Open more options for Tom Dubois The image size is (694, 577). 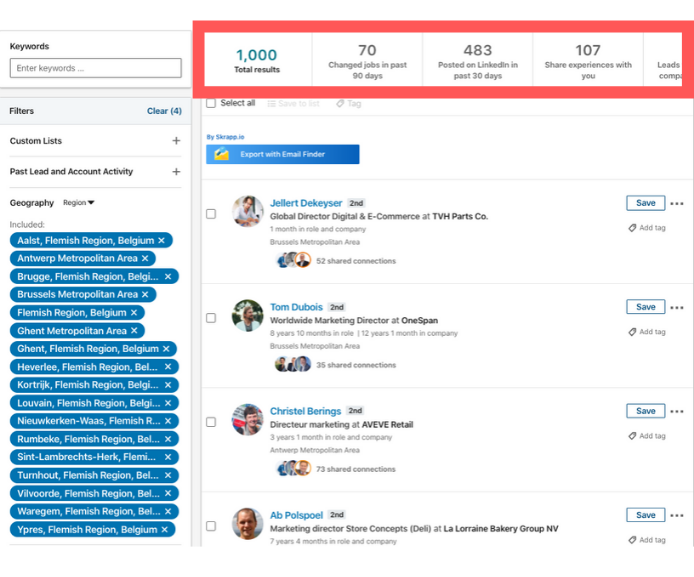[677, 308]
